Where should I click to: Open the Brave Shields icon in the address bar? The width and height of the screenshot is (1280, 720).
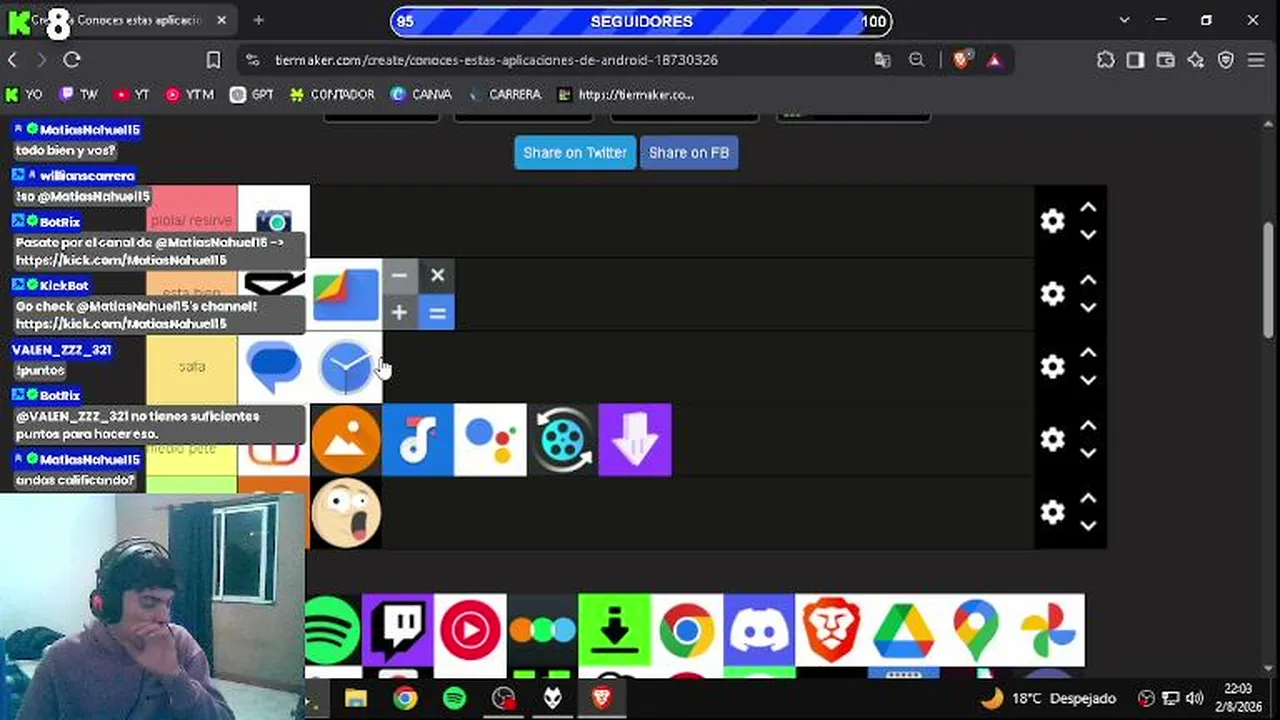(x=962, y=60)
